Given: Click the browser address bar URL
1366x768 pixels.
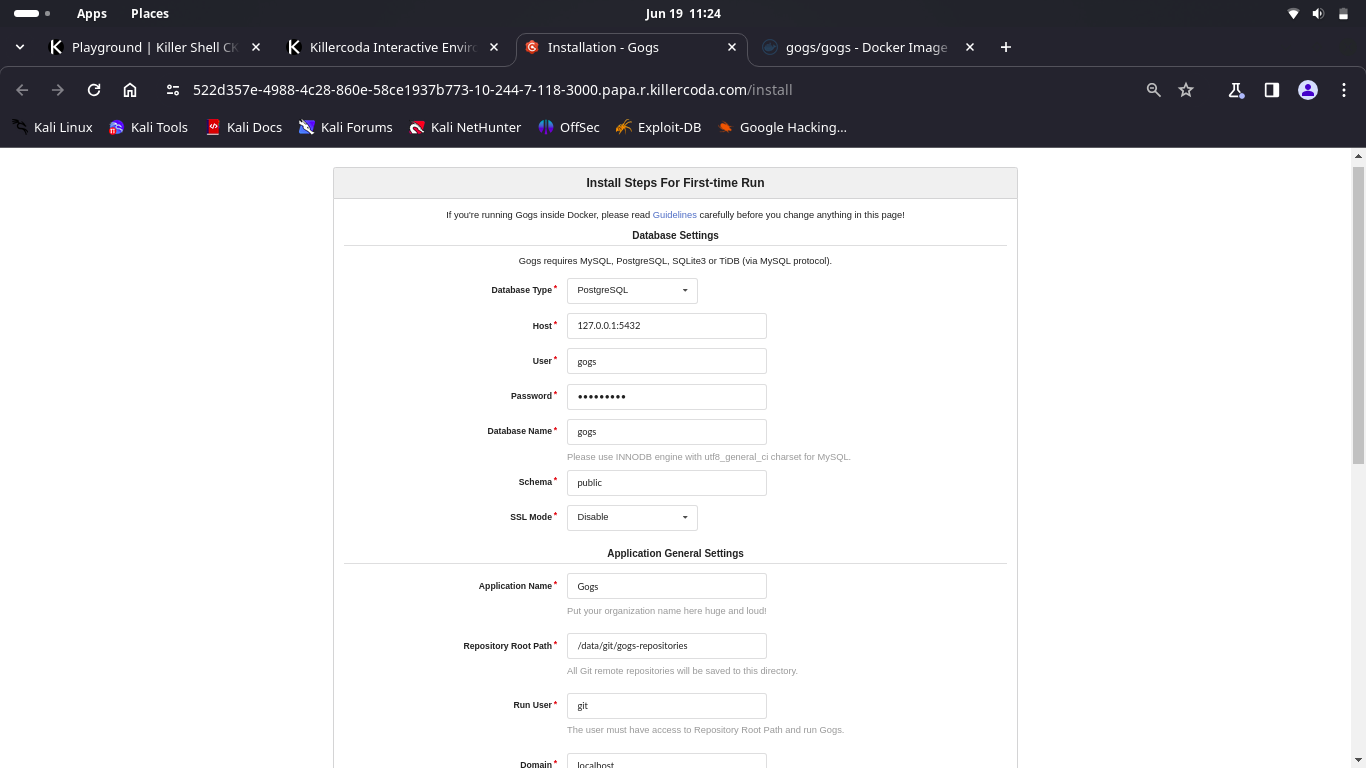Looking at the screenshot, I should pos(492,90).
